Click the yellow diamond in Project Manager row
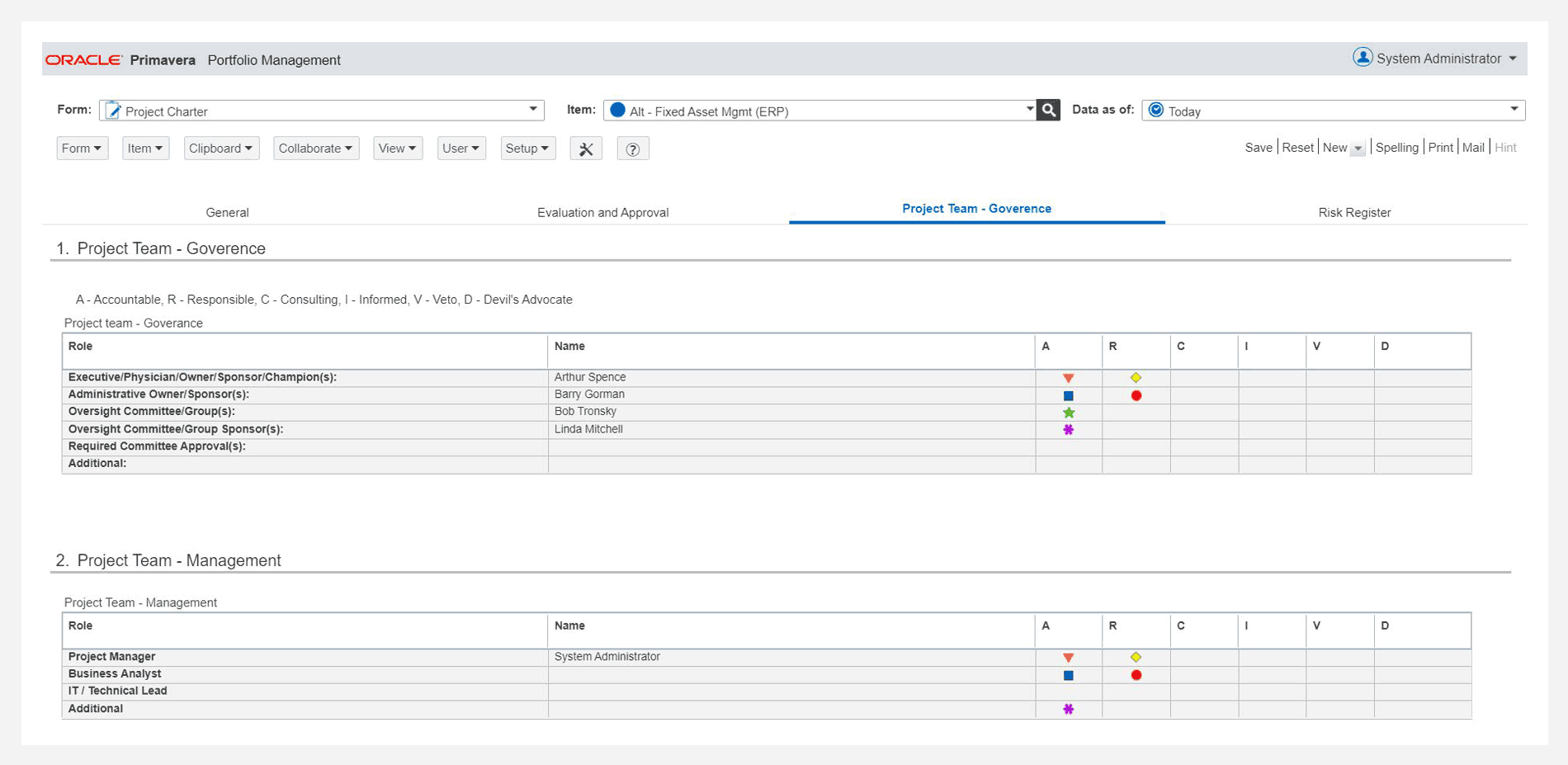 (x=1136, y=658)
